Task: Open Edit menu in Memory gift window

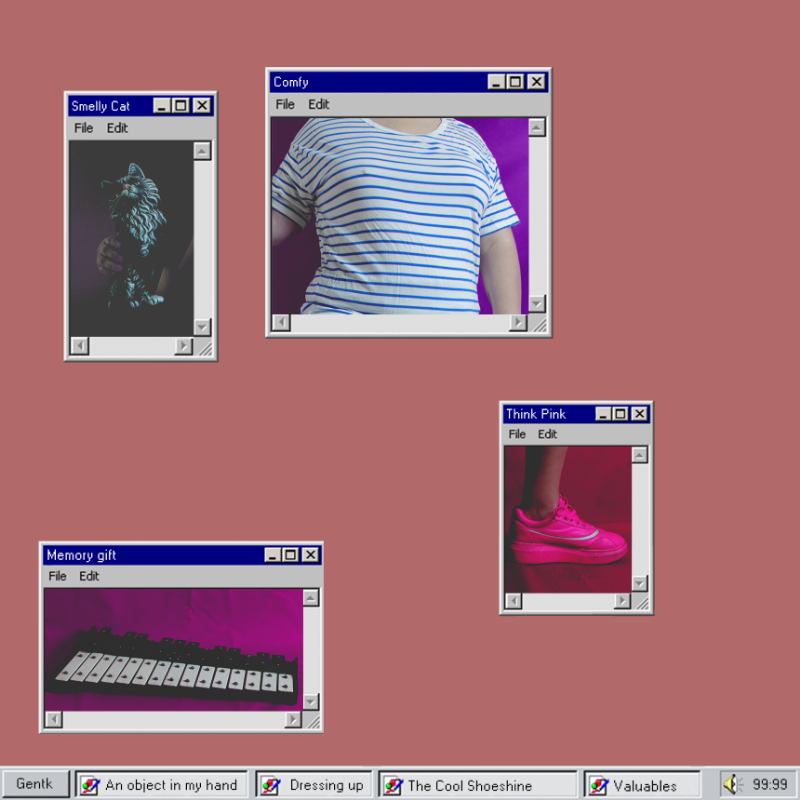Action: (89, 576)
